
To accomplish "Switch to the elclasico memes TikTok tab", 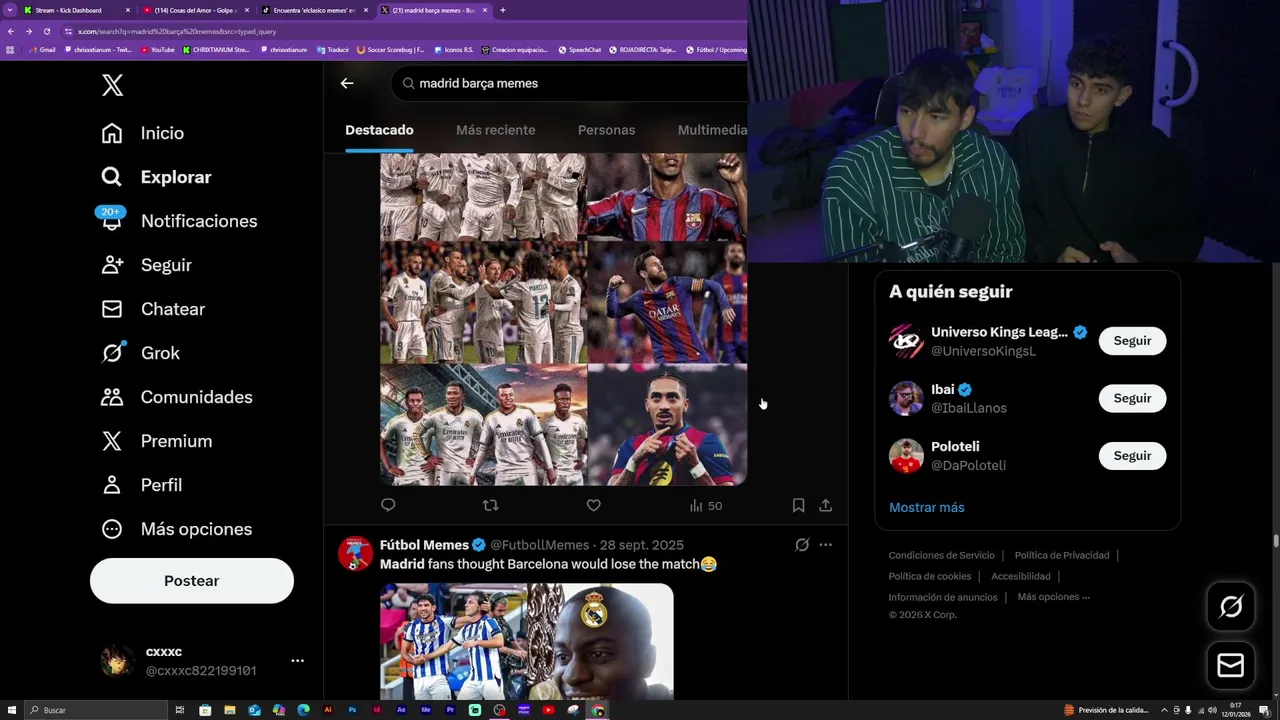I will click(314, 10).
